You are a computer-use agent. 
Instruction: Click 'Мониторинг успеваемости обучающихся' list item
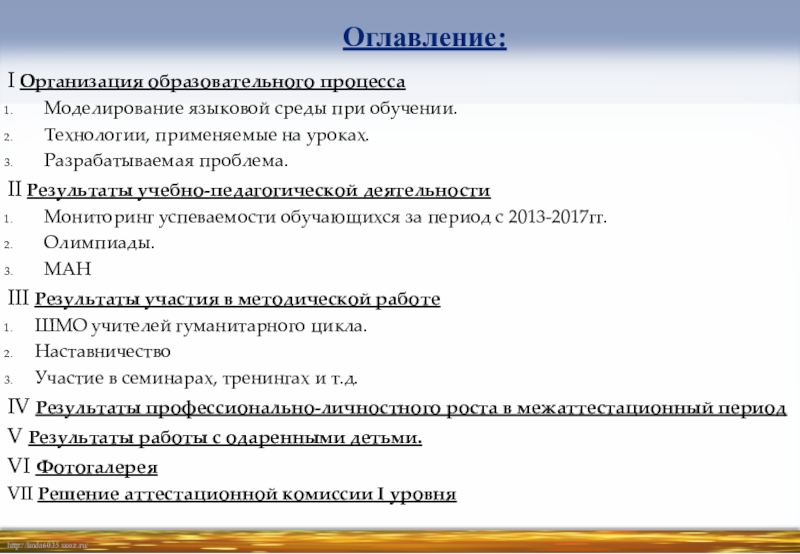pos(325,216)
